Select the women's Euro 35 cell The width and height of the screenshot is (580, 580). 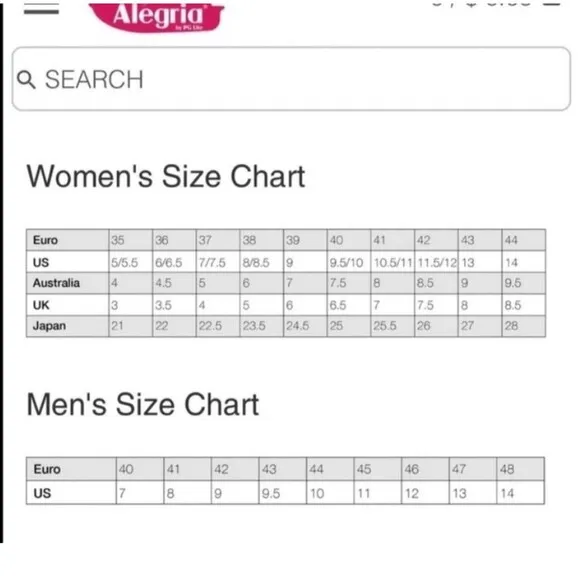coord(131,240)
